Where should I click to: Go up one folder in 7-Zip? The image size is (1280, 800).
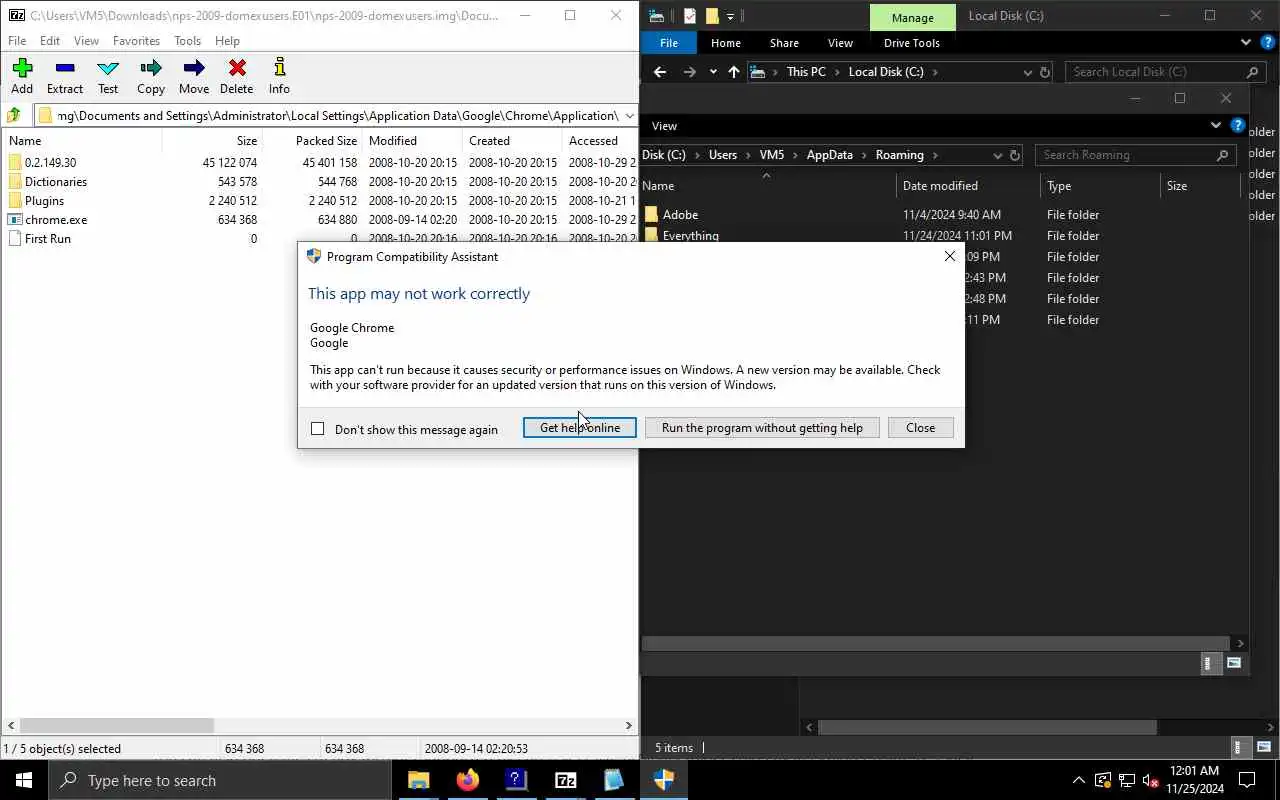point(14,115)
